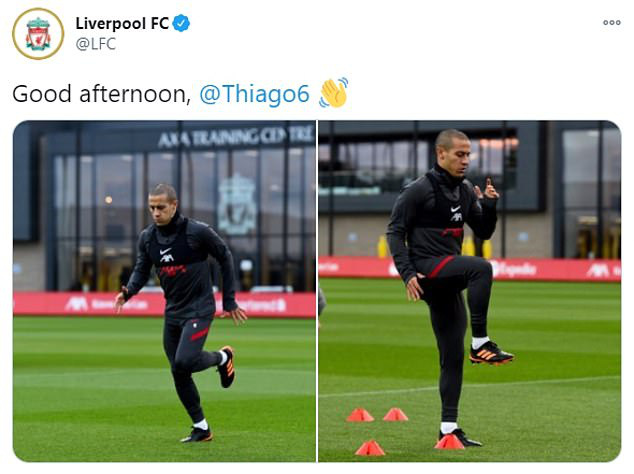Click the blue verified badge
The image size is (634, 474).
pos(181,23)
